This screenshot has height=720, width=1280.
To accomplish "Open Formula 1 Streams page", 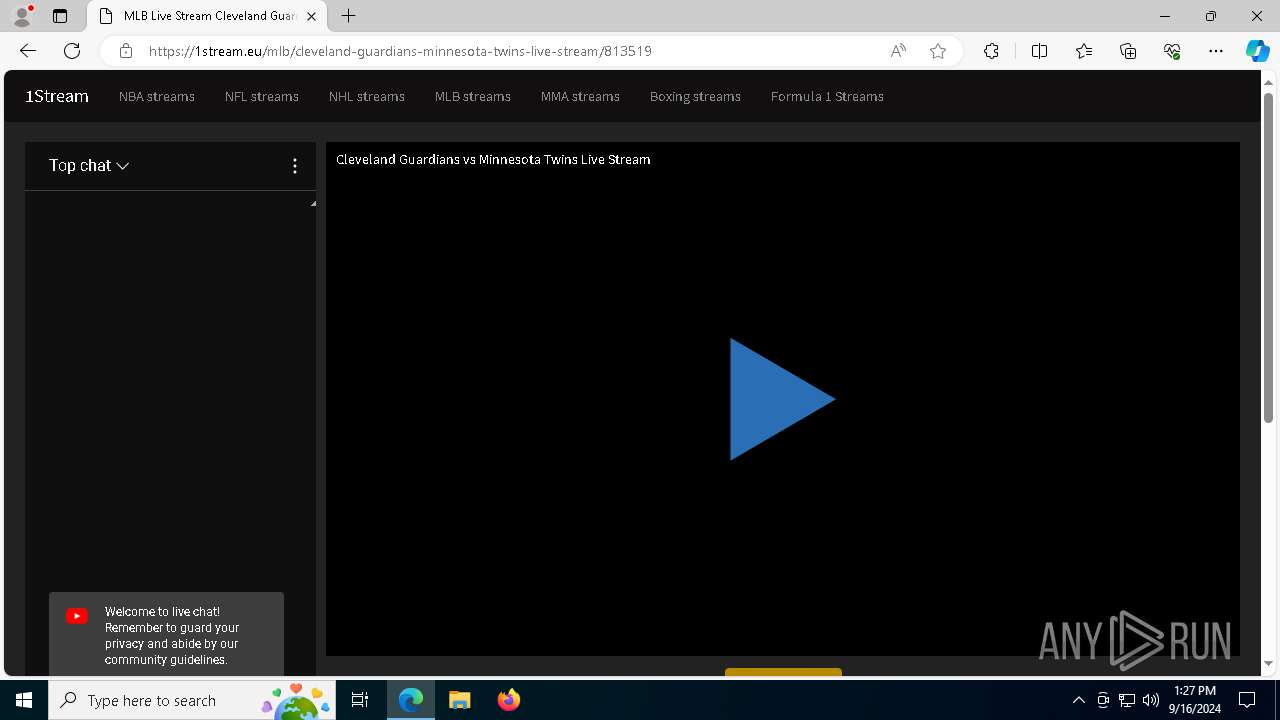I will (827, 97).
